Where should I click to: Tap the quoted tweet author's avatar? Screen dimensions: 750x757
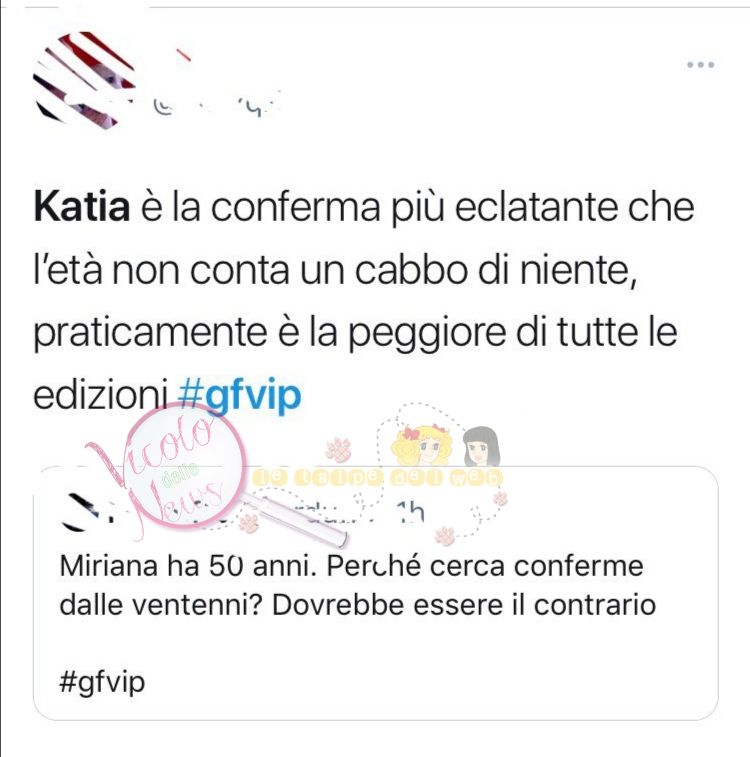click(82, 512)
